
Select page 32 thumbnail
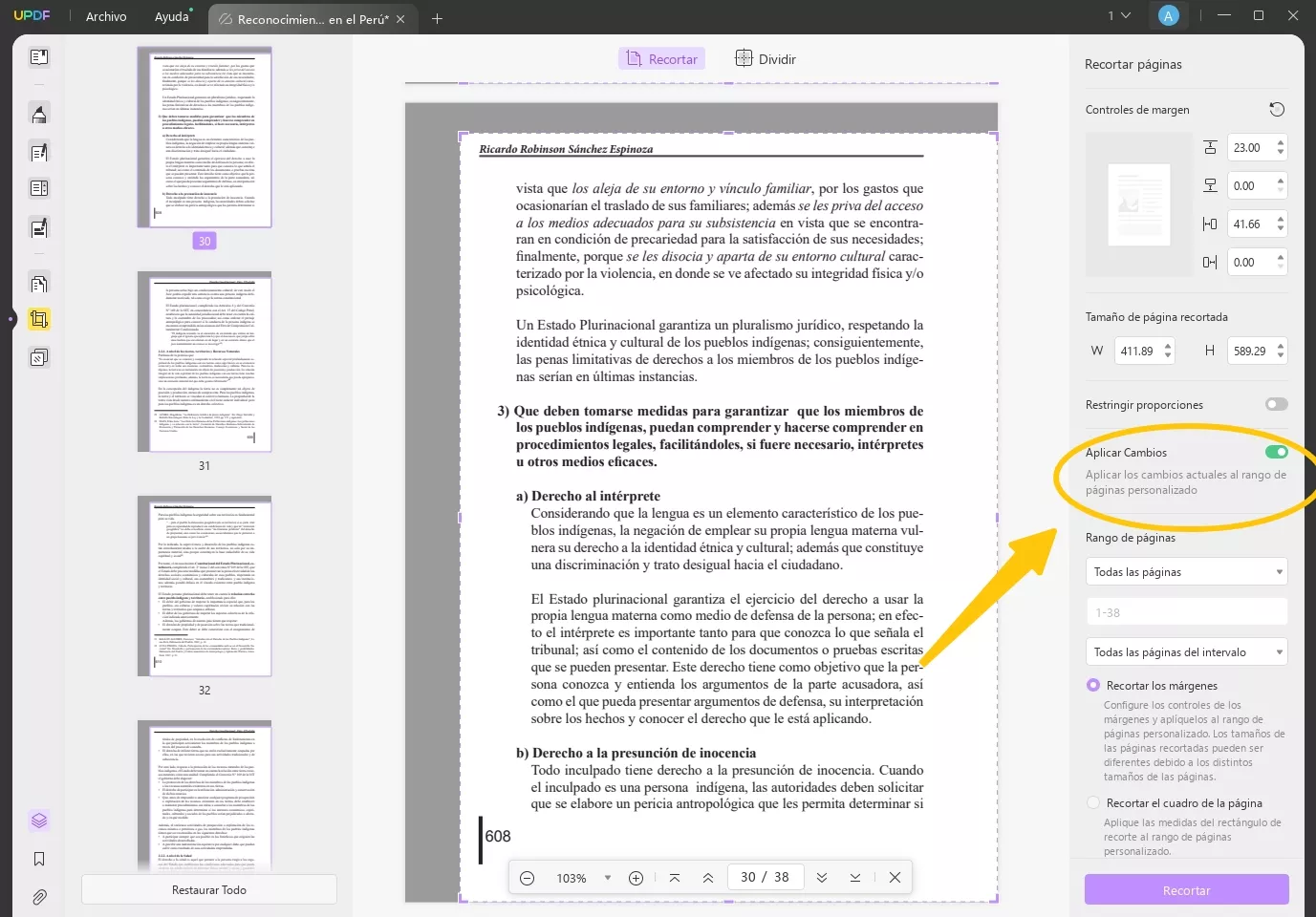pyautogui.click(x=205, y=586)
